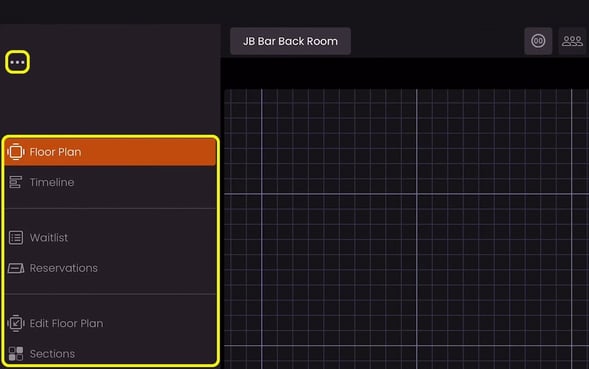
Task: Click the Reservations card icon
Action: (x=16, y=268)
